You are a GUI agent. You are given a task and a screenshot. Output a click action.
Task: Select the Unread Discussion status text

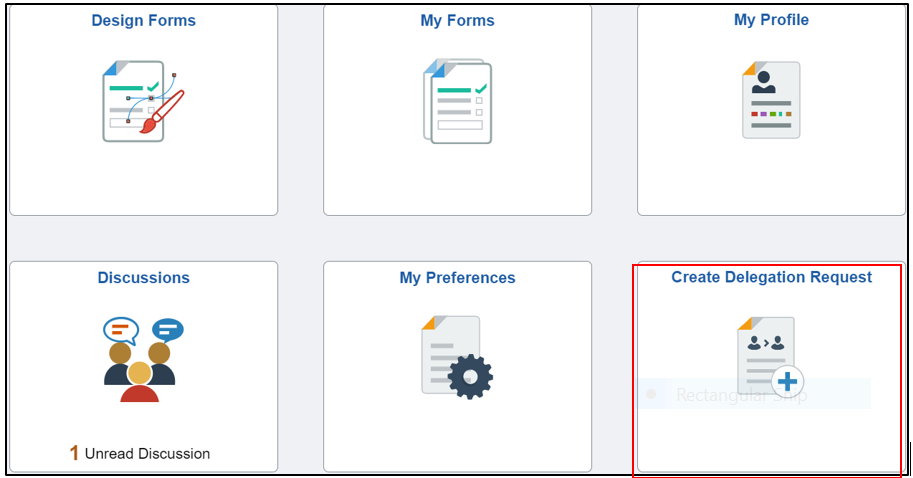click(147, 454)
